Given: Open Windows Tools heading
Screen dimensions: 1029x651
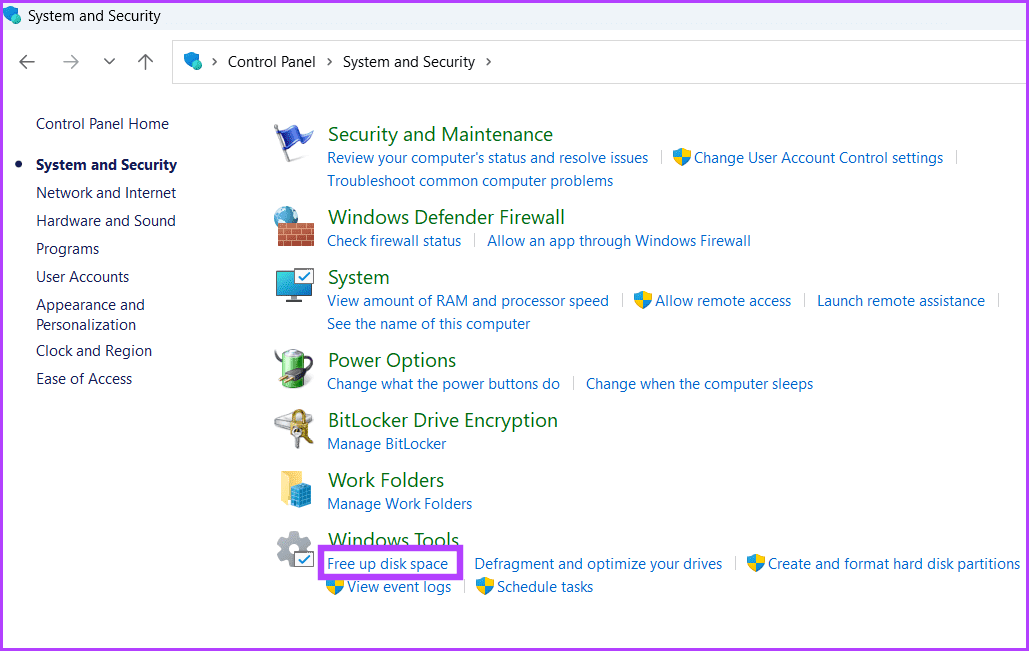Looking at the screenshot, I should click(x=393, y=539).
